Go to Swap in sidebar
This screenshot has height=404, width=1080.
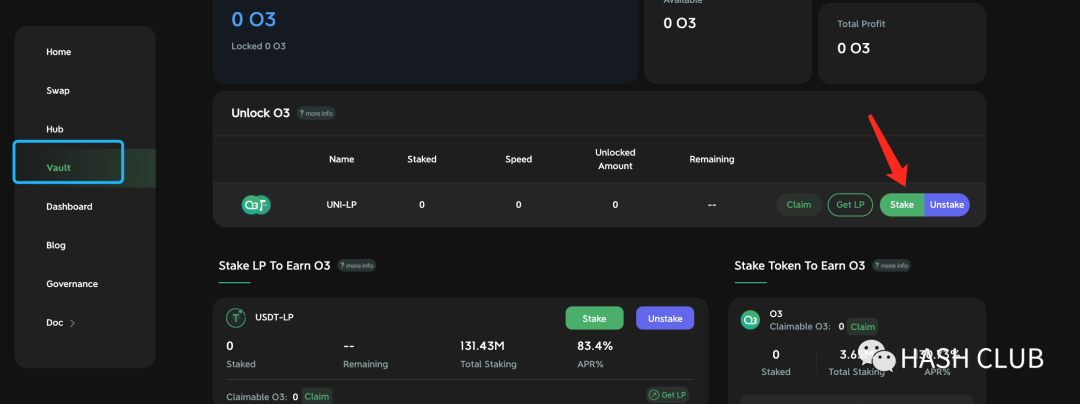click(58, 91)
